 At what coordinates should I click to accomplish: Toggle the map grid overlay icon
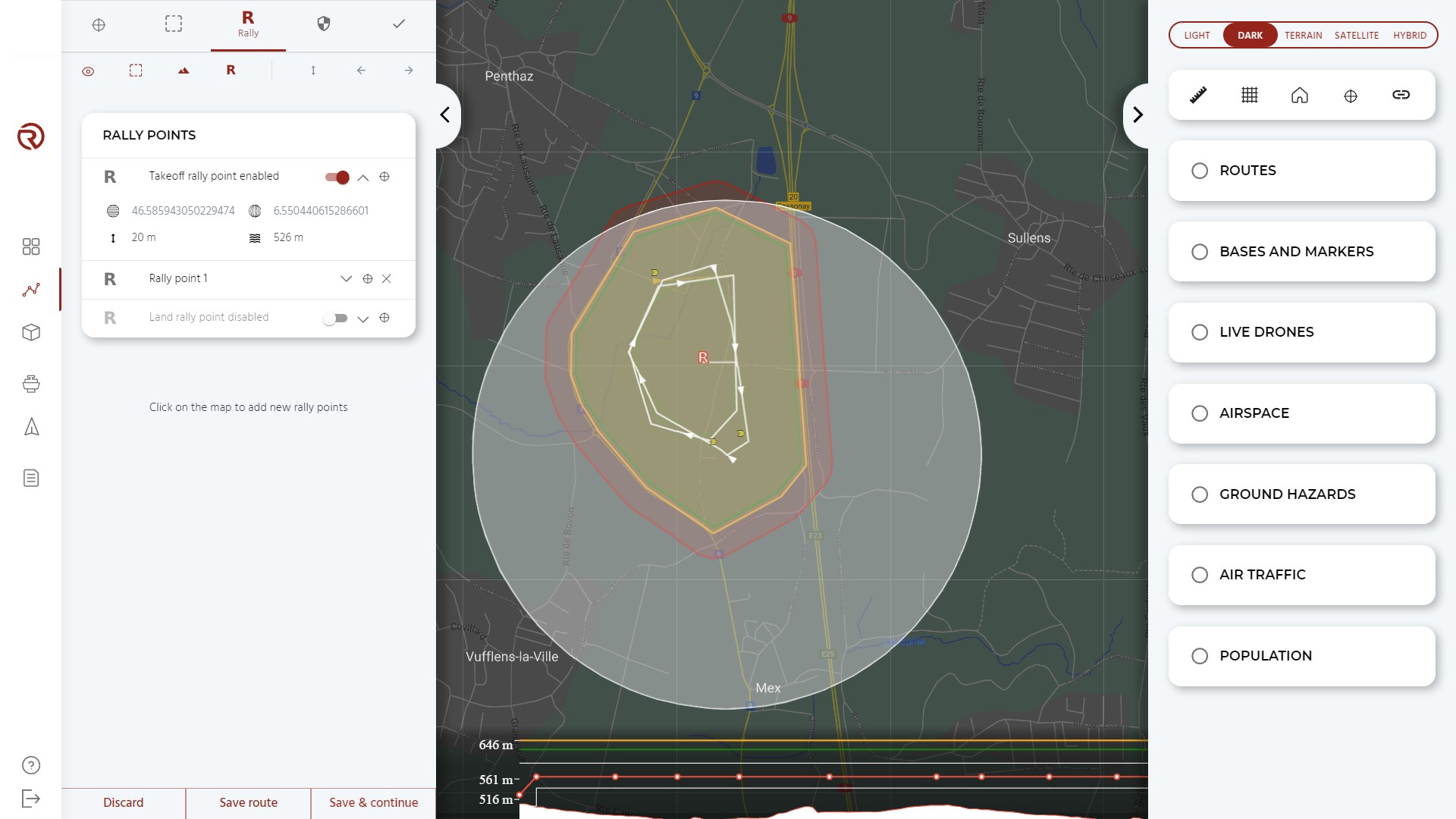click(x=1250, y=95)
